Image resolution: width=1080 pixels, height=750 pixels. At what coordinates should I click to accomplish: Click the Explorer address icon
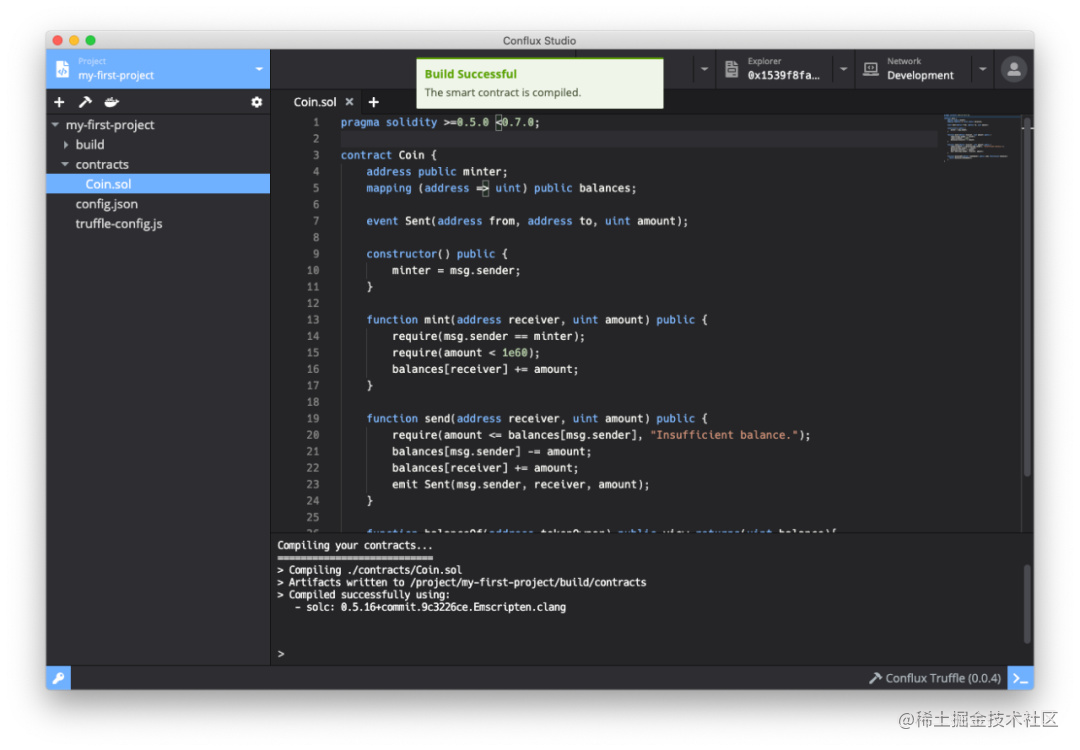[x=729, y=68]
